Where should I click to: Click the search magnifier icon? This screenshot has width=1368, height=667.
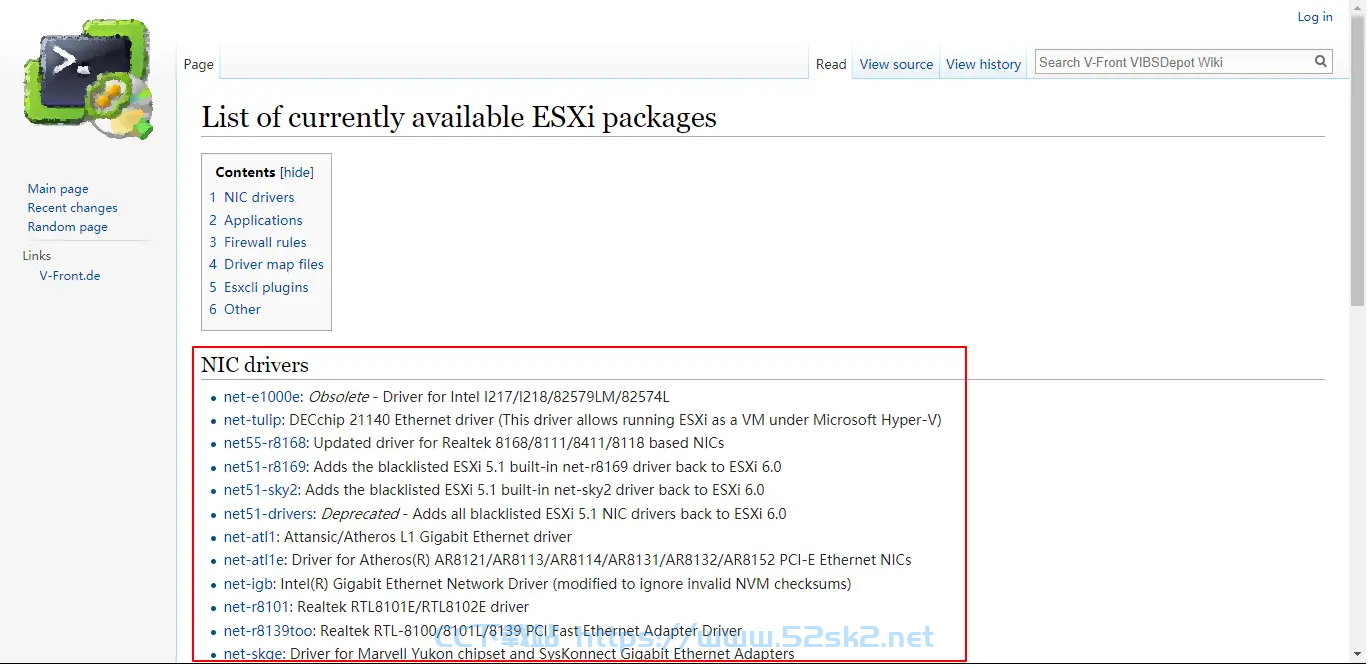coord(1321,62)
